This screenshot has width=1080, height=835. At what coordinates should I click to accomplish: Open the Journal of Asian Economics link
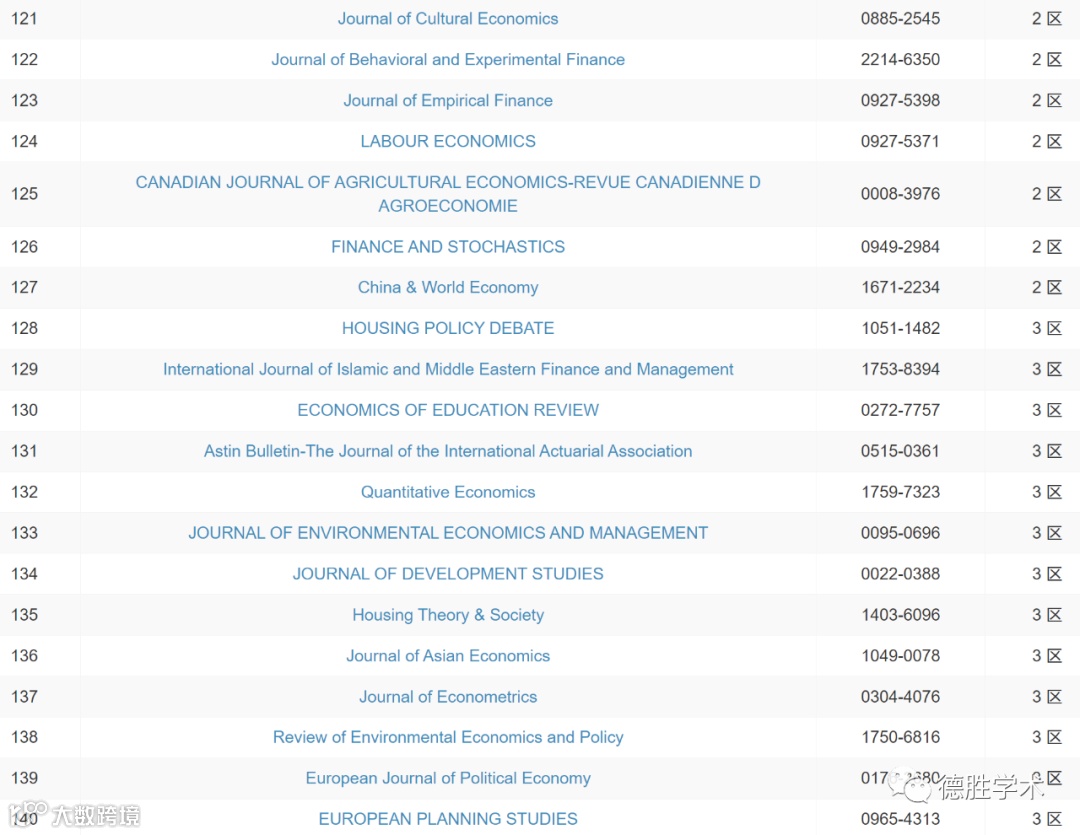coord(448,656)
